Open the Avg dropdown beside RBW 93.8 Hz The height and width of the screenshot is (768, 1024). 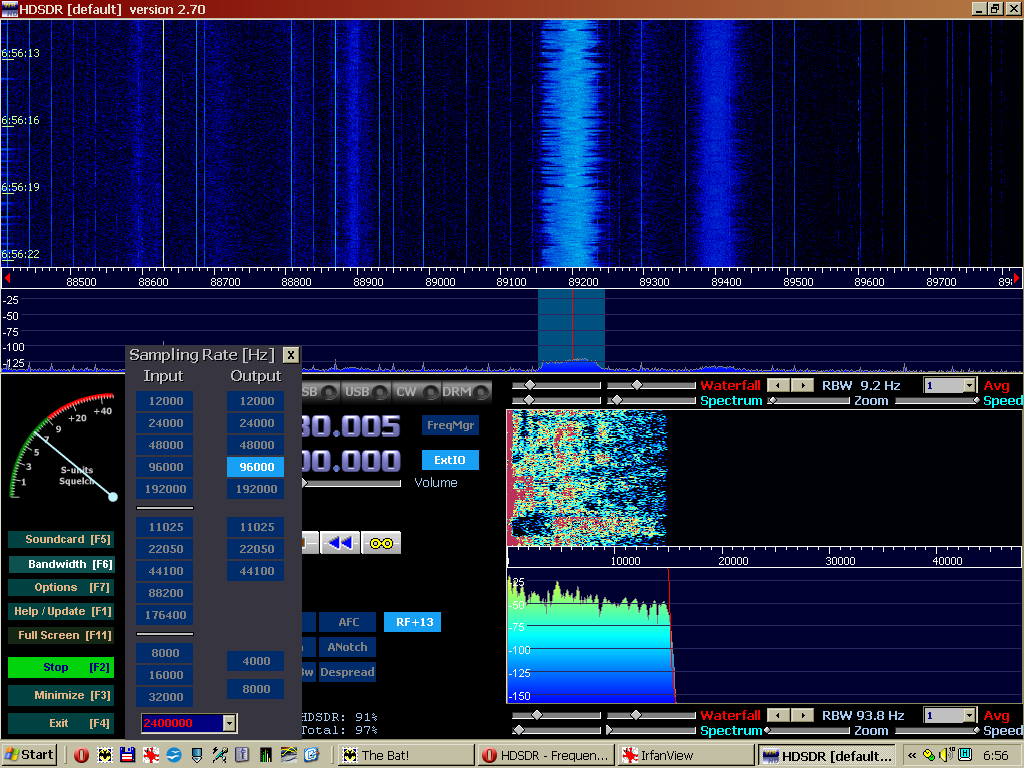[x=970, y=715]
